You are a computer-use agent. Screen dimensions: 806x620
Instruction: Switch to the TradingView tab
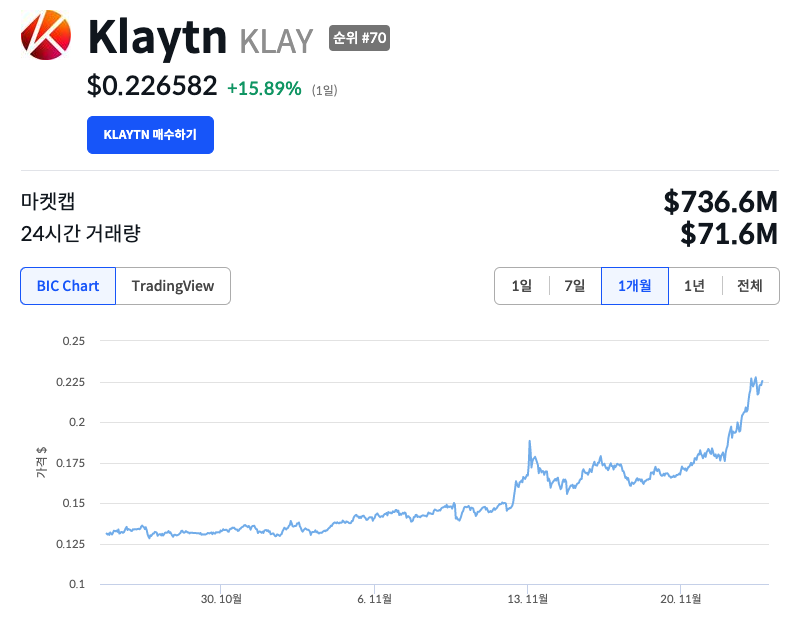173,286
